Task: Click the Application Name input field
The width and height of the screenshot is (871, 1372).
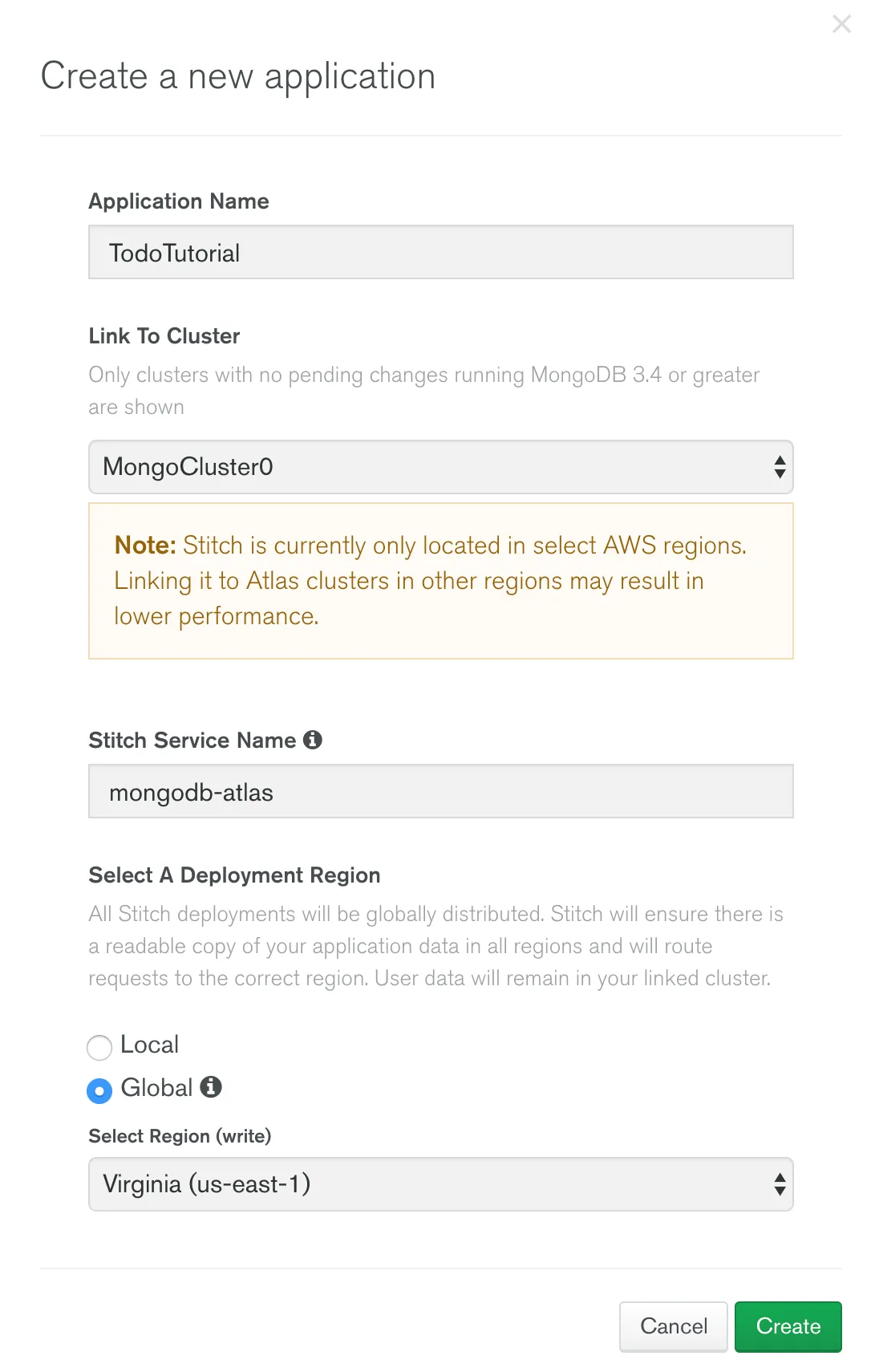Action: coord(440,252)
